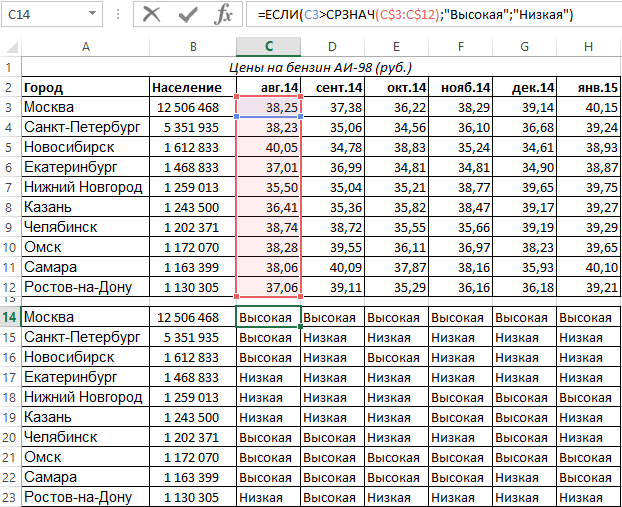Click 'Ростов-на-Дону' cell in row 23
622x507 pixels.
tap(85, 497)
